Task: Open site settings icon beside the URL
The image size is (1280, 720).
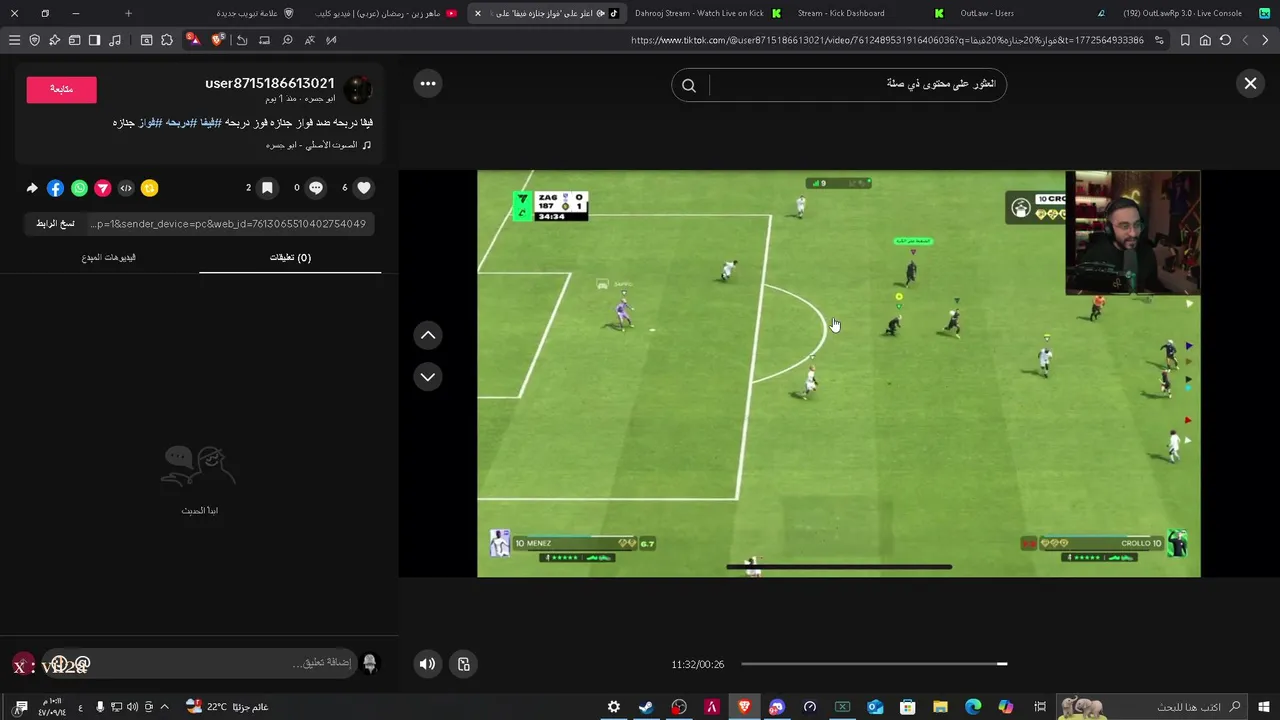Action: (x=1159, y=40)
